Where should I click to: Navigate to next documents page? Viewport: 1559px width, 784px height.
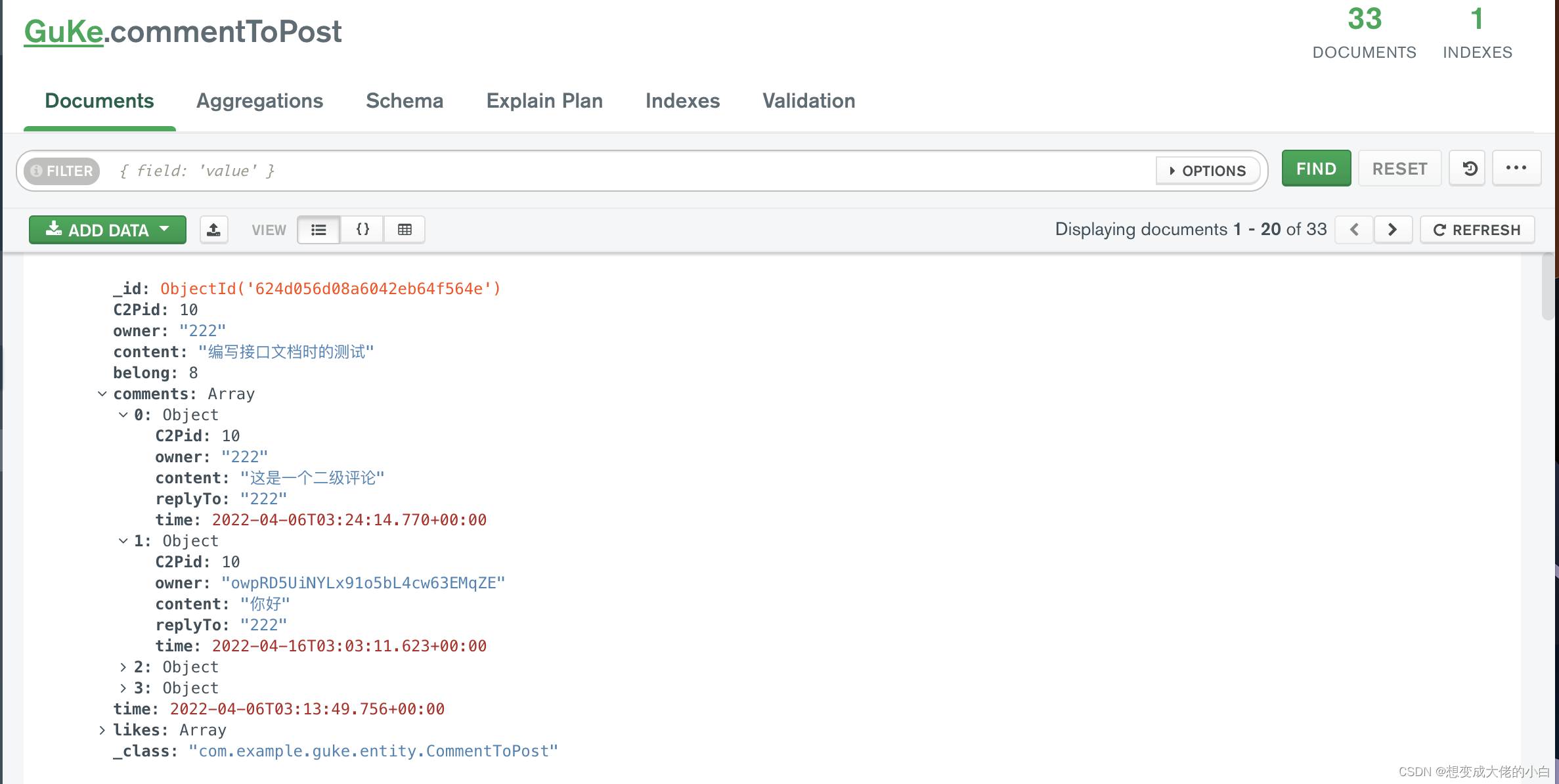1393,230
